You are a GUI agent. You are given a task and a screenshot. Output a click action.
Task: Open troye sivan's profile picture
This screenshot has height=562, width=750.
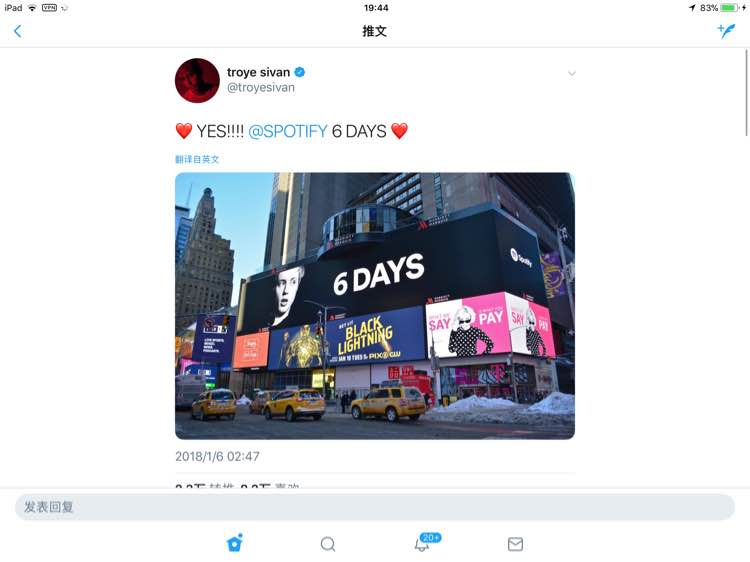click(x=197, y=80)
